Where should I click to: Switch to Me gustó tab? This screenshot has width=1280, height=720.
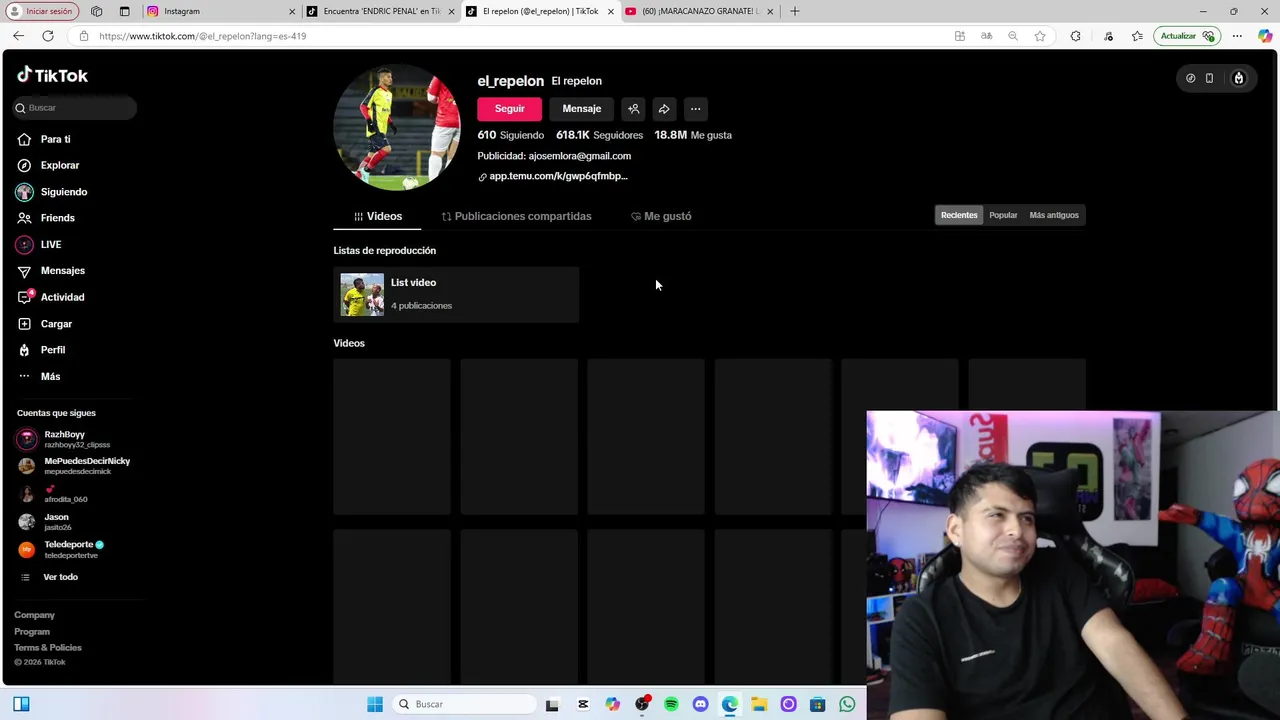[661, 216]
